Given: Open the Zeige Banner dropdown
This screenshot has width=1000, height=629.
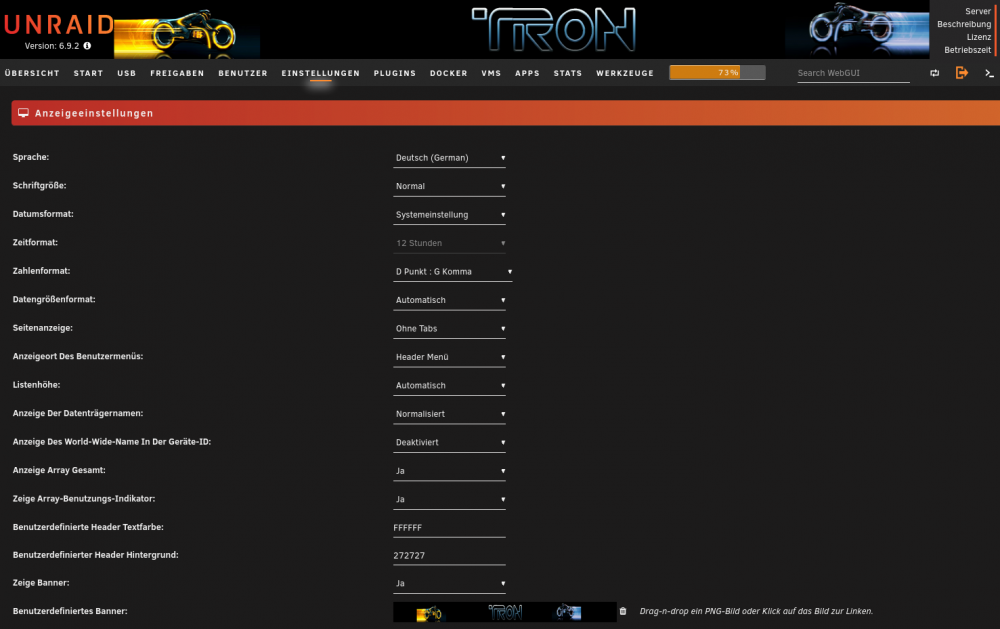Looking at the screenshot, I should coord(450,584).
